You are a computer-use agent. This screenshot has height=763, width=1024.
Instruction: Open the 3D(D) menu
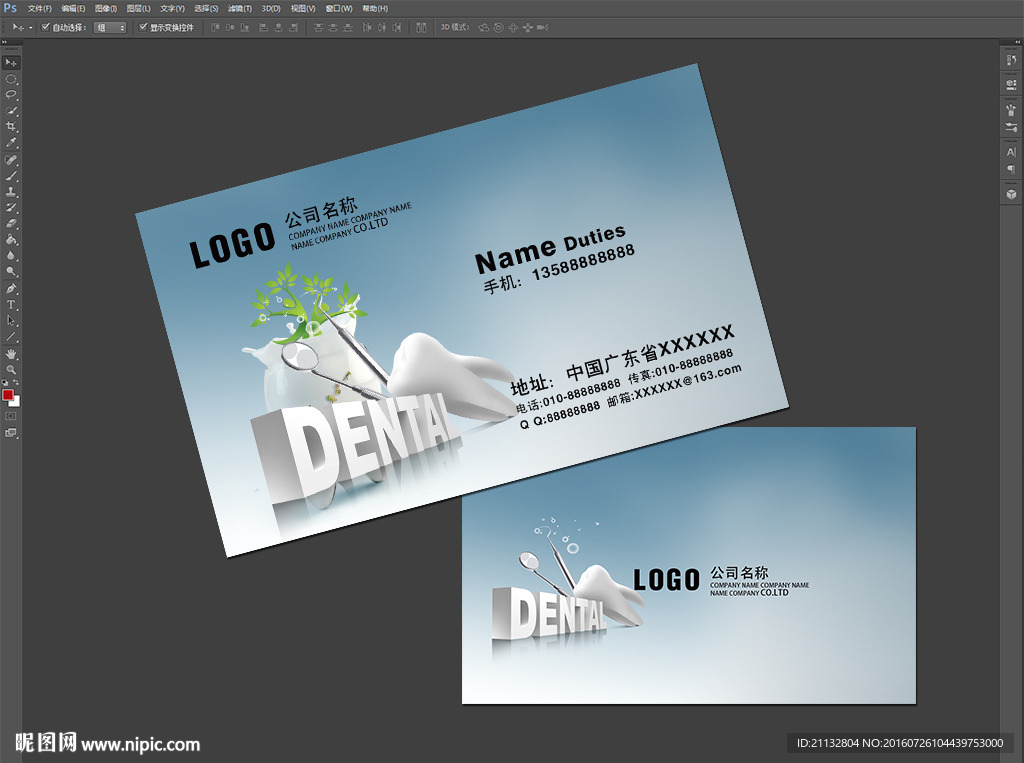271,8
